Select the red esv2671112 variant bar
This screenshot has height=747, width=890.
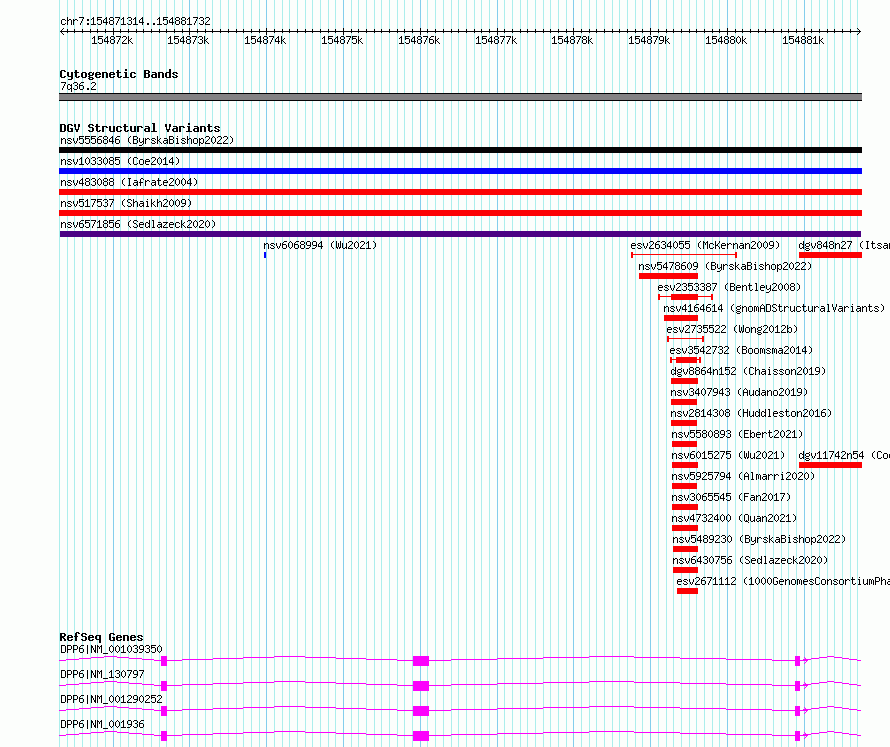(687, 591)
